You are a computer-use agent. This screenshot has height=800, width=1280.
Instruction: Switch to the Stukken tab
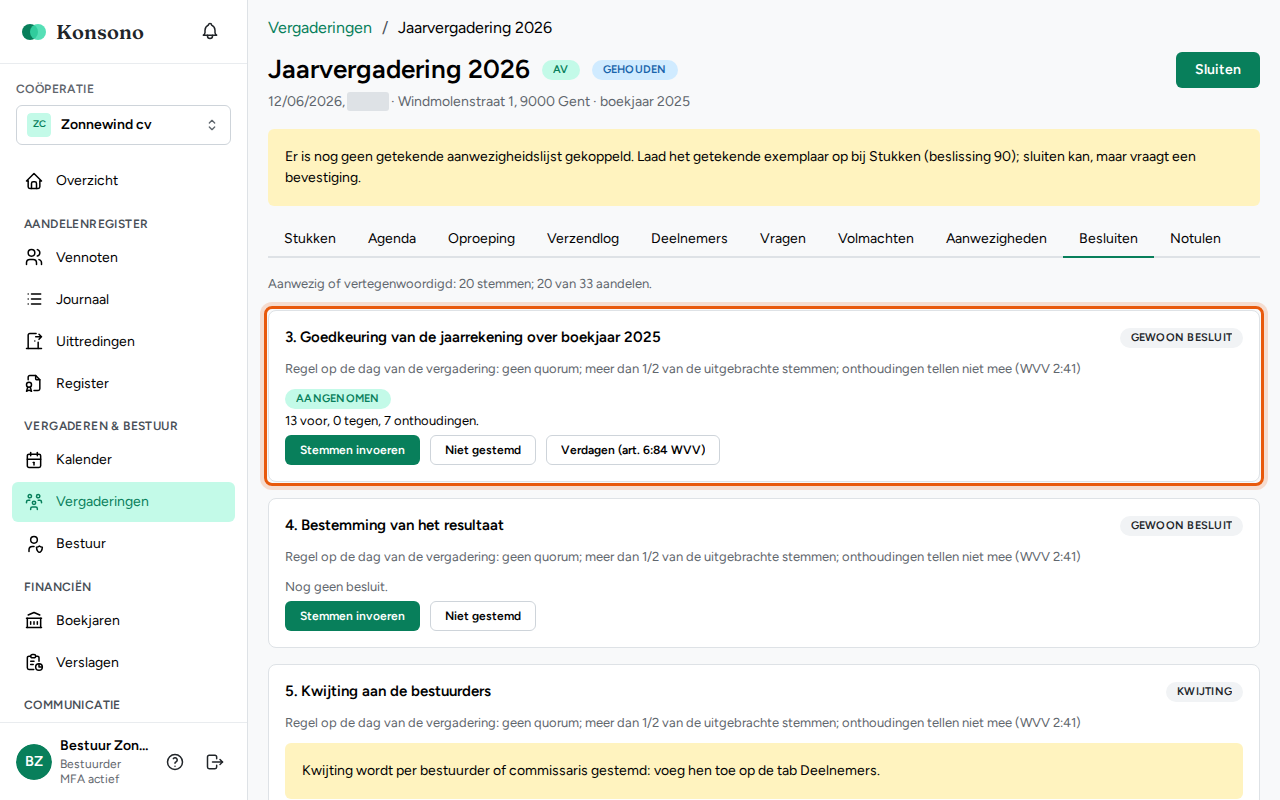pos(310,239)
